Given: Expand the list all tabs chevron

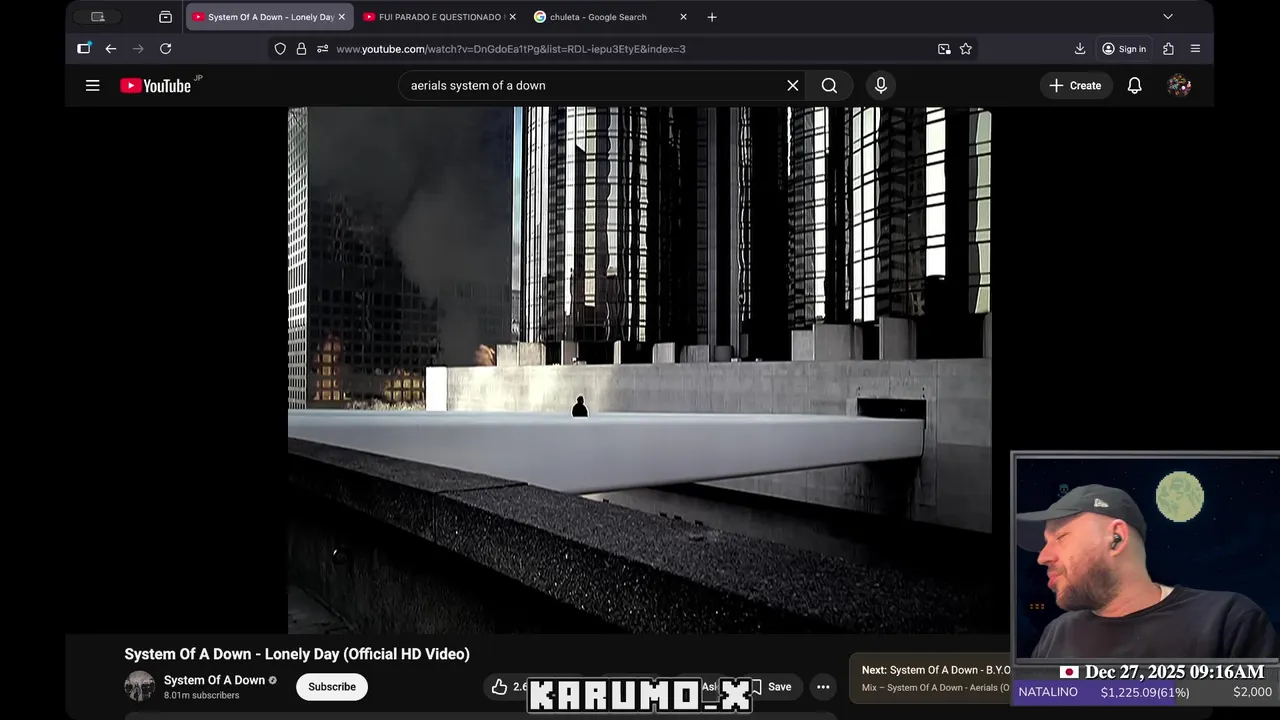Looking at the screenshot, I should pos(1167,17).
